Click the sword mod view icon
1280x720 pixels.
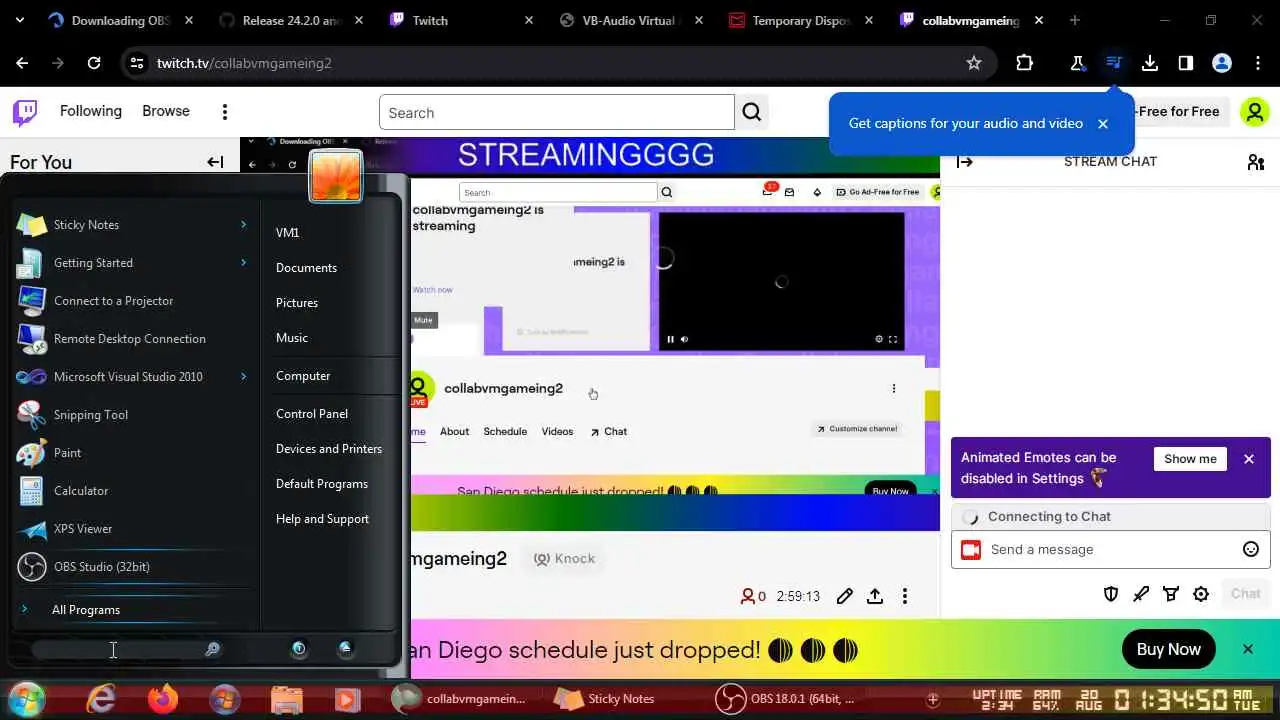(1141, 594)
